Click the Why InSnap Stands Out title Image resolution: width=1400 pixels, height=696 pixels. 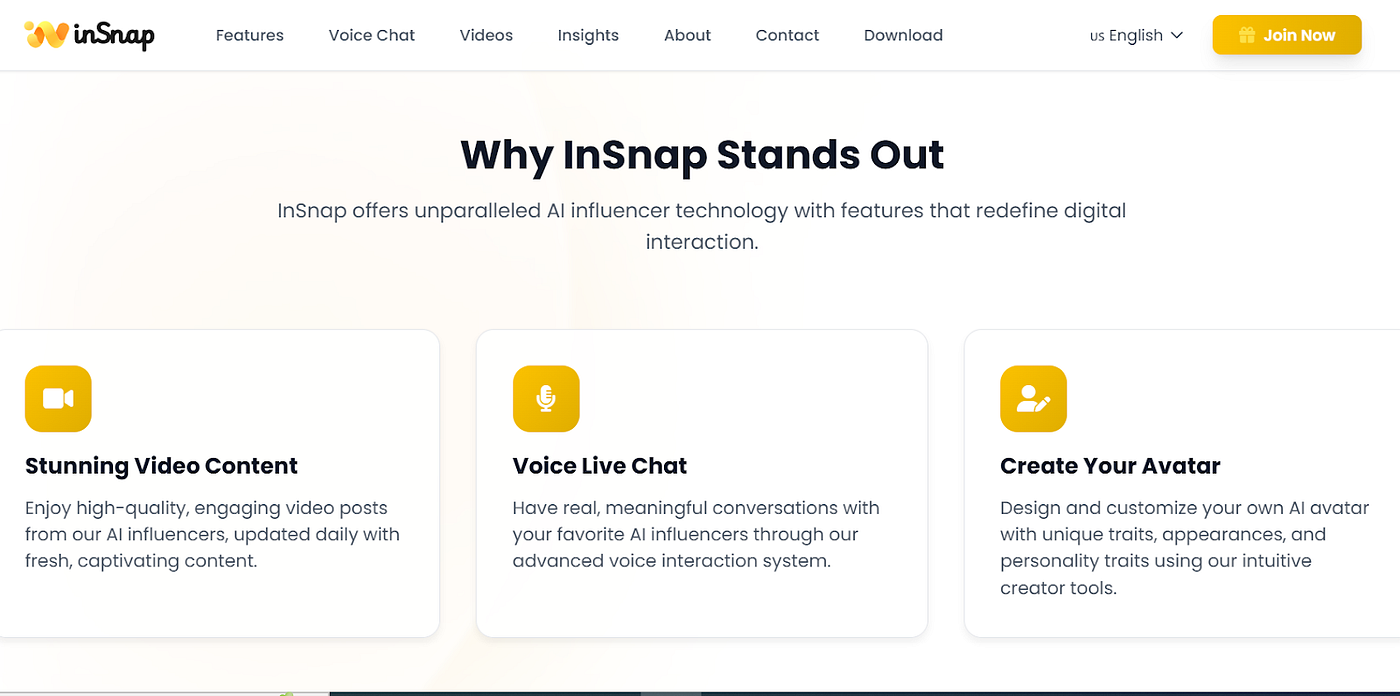702,155
